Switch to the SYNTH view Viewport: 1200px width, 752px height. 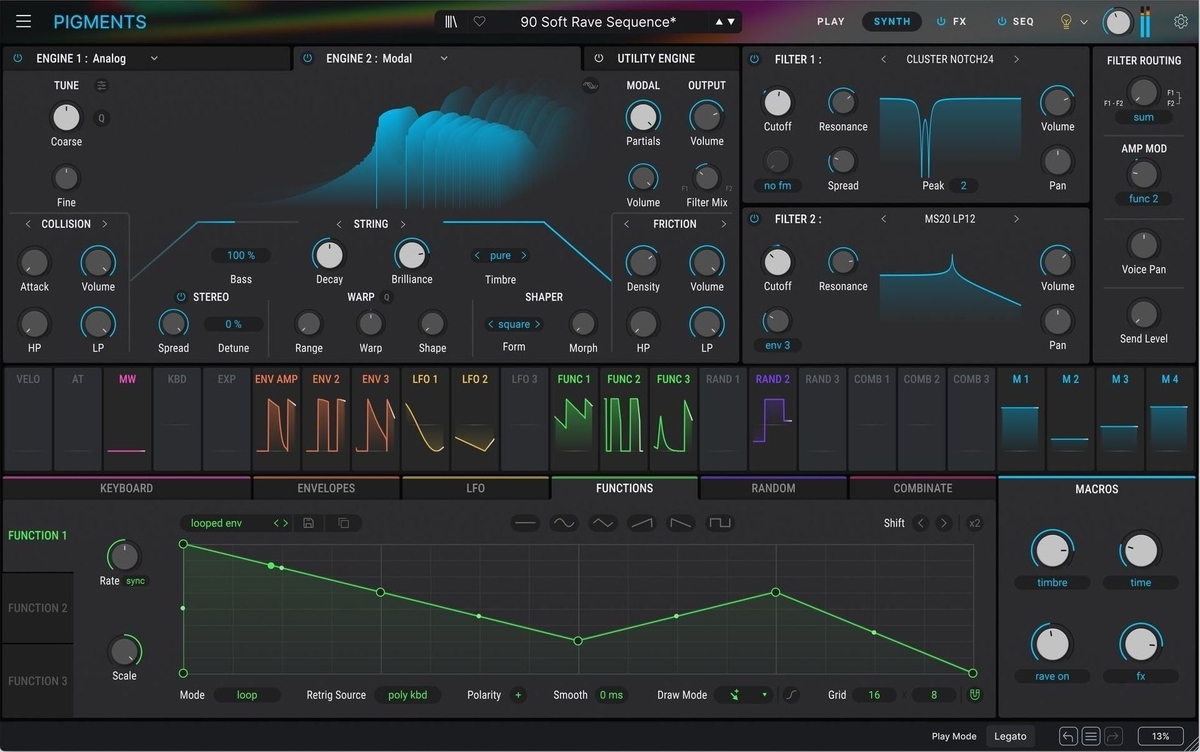(892, 21)
